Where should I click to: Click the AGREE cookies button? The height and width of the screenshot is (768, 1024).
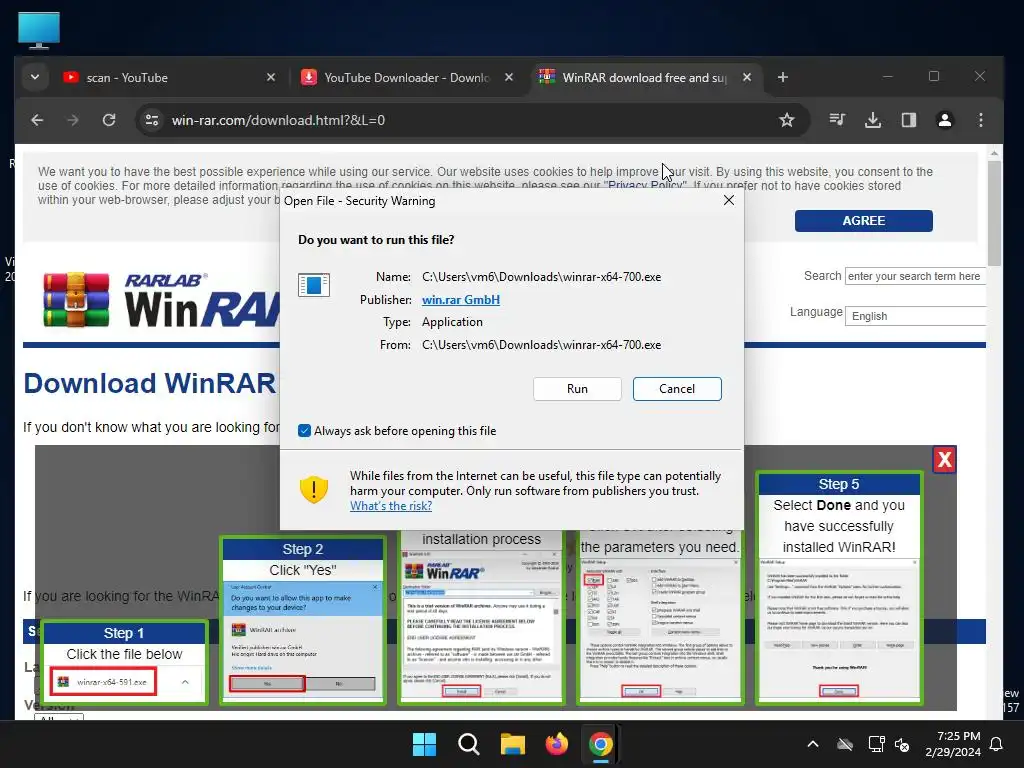pyautogui.click(x=863, y=221)
